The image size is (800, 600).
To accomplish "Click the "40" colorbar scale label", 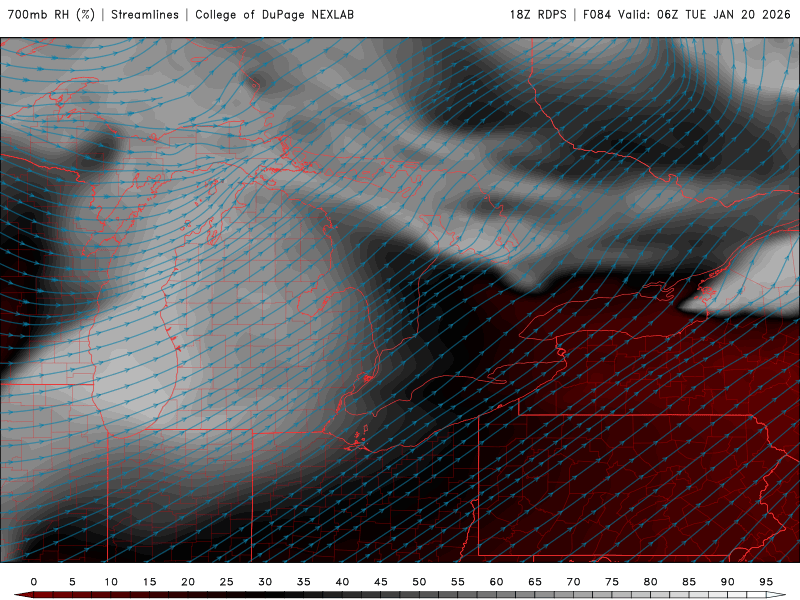I will (x=342, y=582).
